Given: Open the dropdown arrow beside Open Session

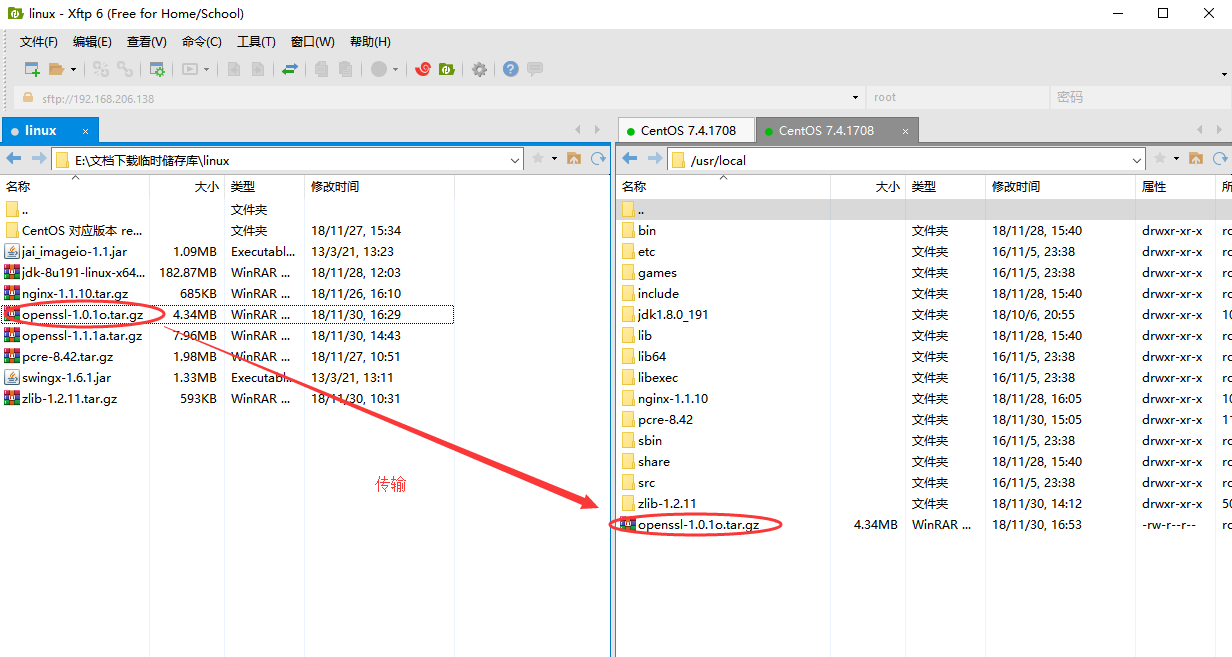Looking at the screenshot, I should [73, 70].
